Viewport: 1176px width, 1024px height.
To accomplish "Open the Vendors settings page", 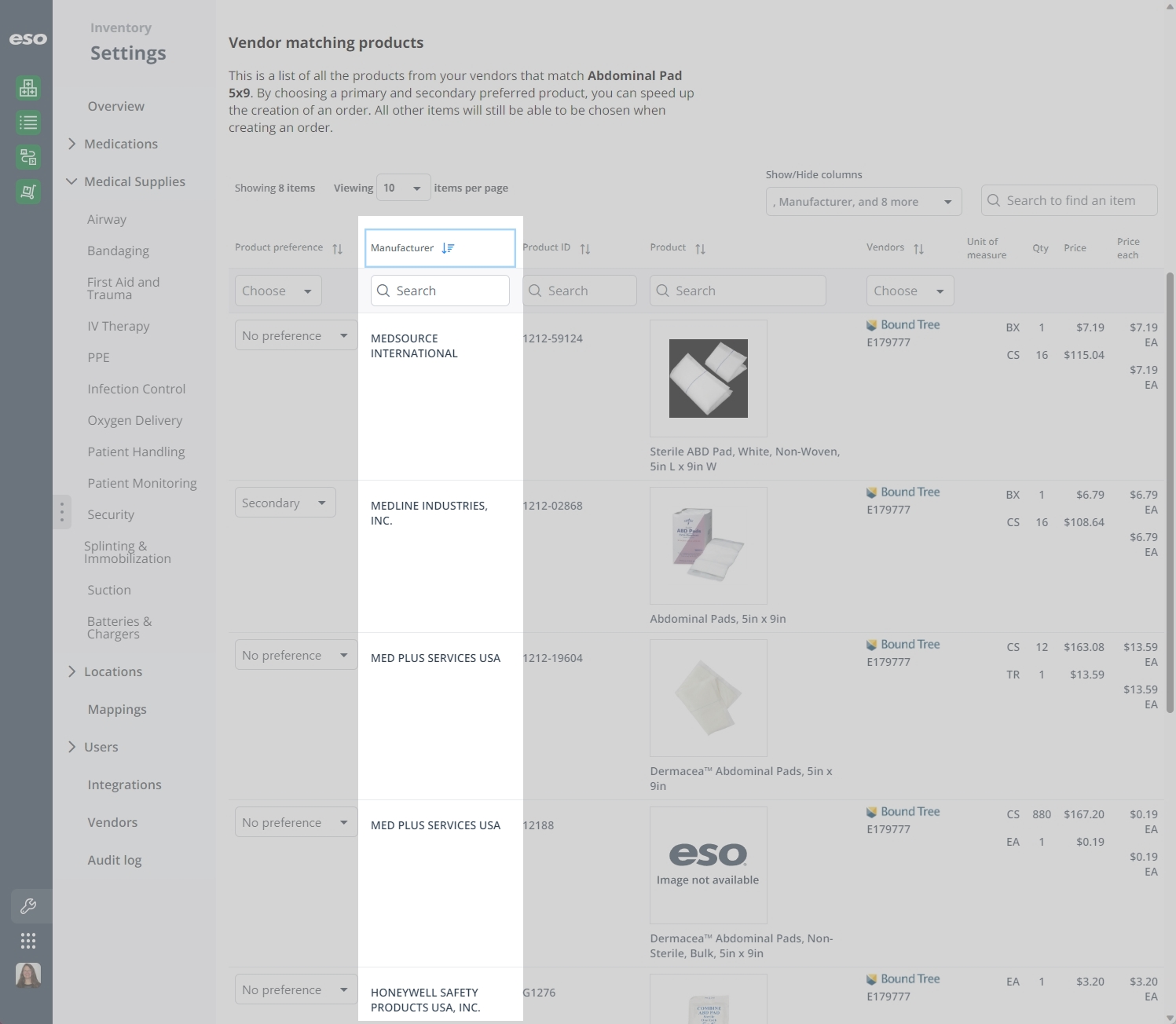I will click(x=112, y=822).
